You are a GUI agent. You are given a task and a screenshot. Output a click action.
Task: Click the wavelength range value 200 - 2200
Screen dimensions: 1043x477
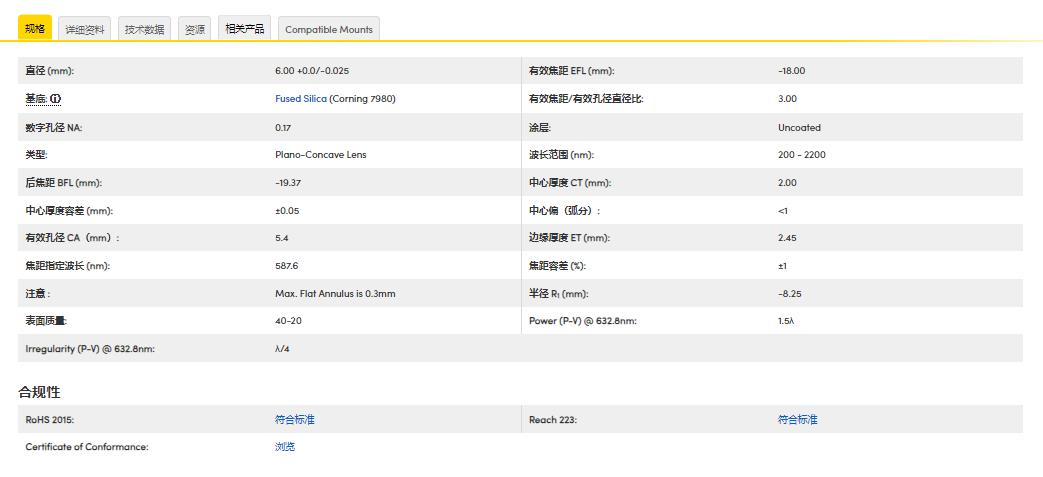pyautogui.click(x=801, y=155)
